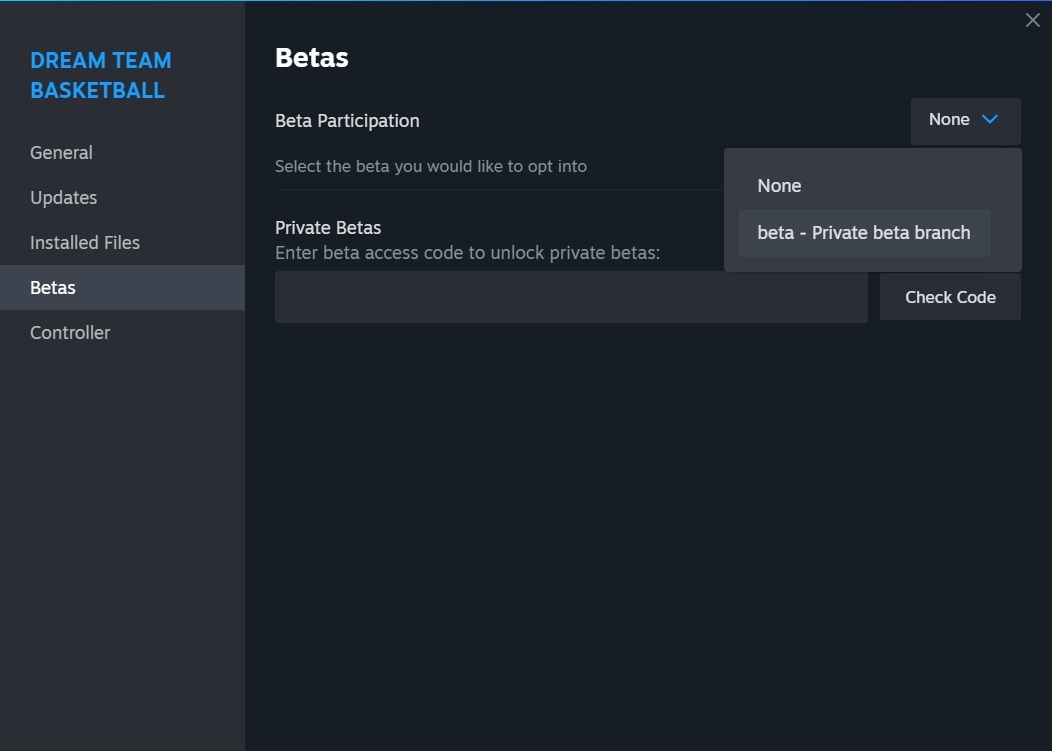
Task: Click 'Enter beta access code' instruction text
Action: pos(468,253)
